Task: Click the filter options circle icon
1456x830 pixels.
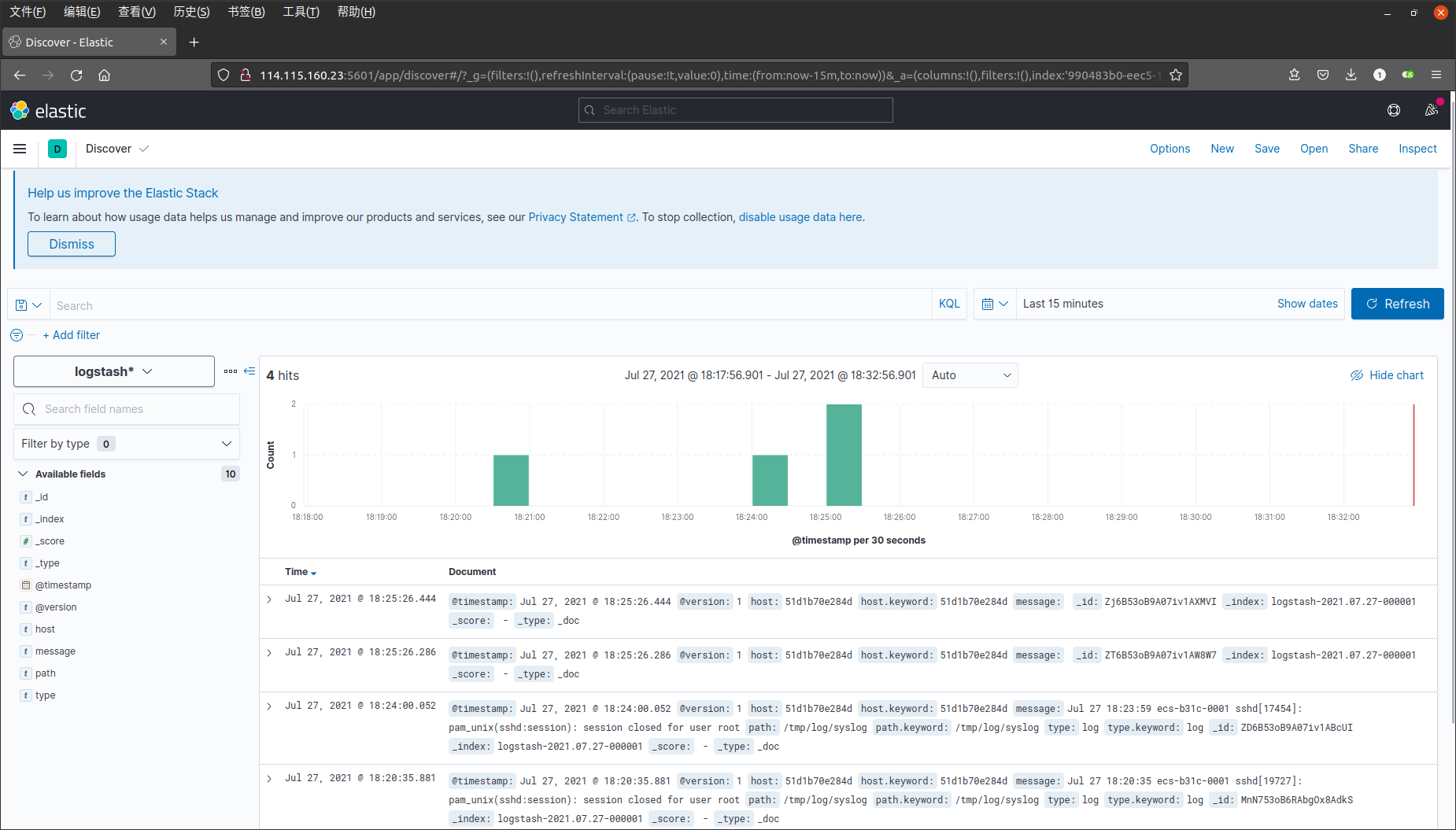Action: (17, 335)
